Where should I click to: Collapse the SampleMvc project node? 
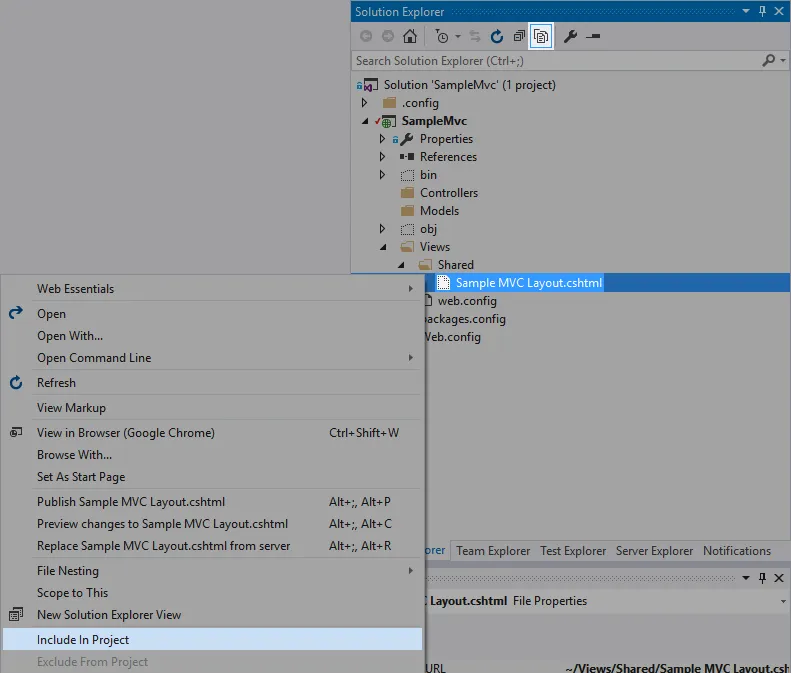click(x=365, y=121)
